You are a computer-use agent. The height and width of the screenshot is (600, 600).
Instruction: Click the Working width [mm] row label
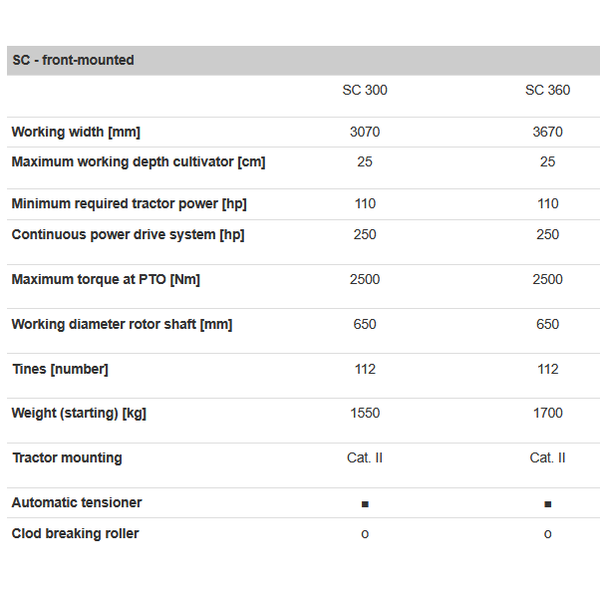(75, 132)
